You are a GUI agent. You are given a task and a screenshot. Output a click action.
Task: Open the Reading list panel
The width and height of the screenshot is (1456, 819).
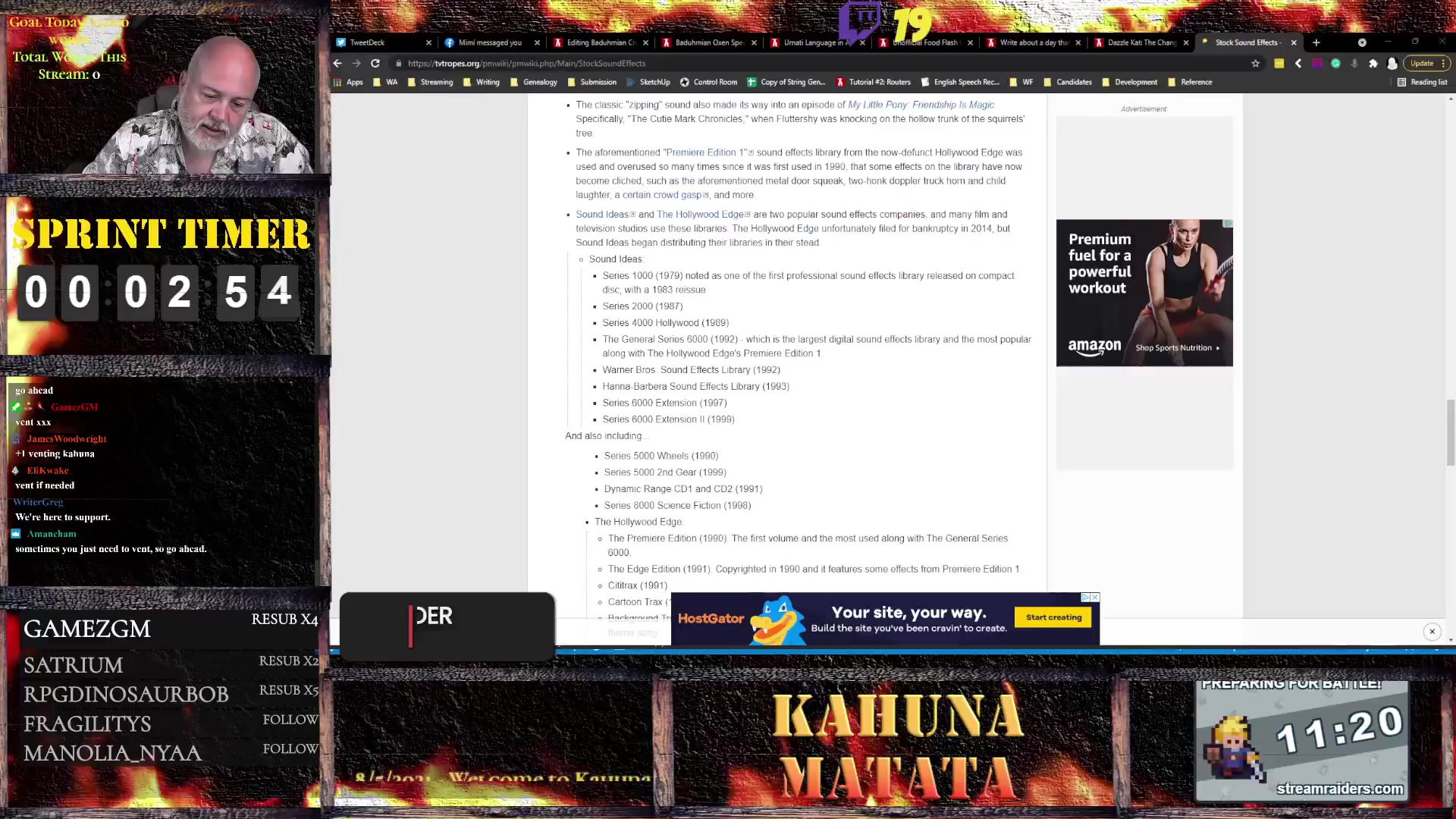point(1422,82)
